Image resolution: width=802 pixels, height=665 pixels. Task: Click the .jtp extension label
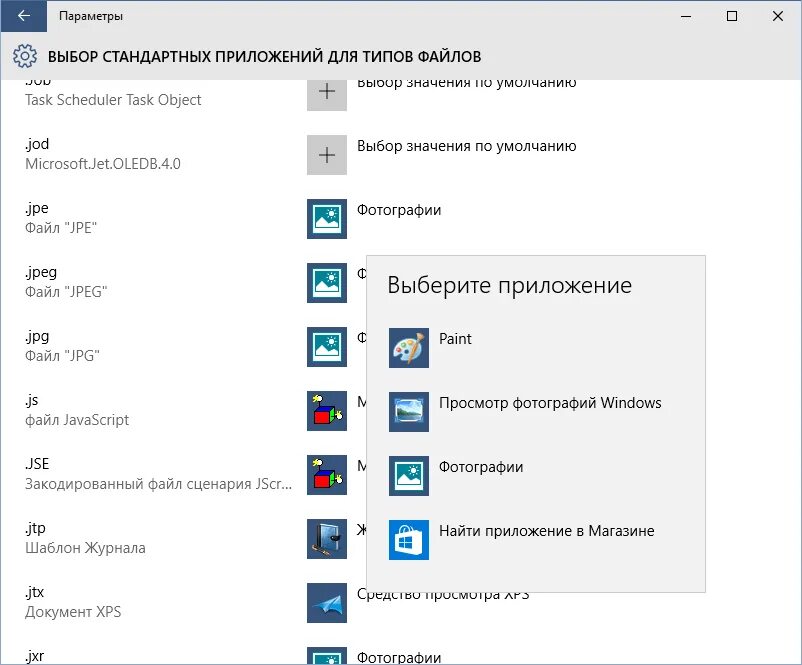[x=35, y=528]
